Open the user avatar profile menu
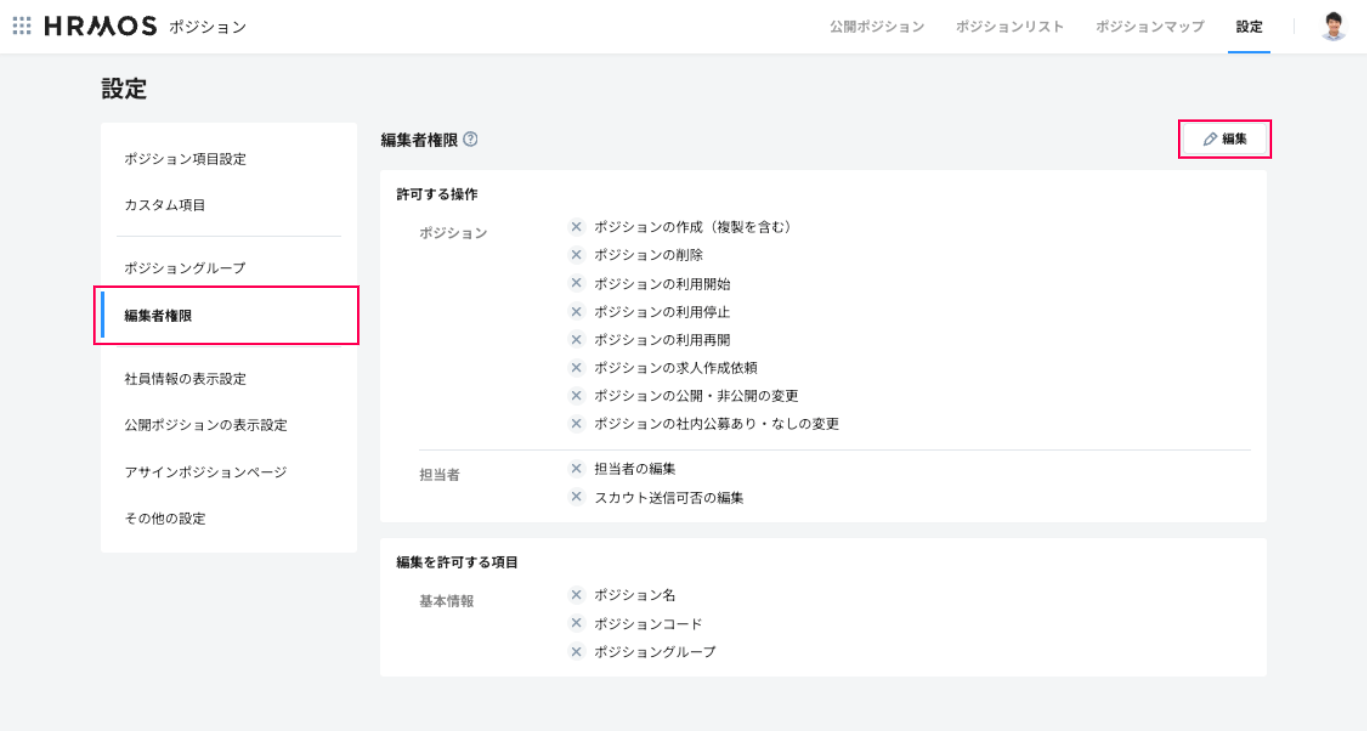Viewport: 1367px width, 731px height. (x=1333, y=27)
